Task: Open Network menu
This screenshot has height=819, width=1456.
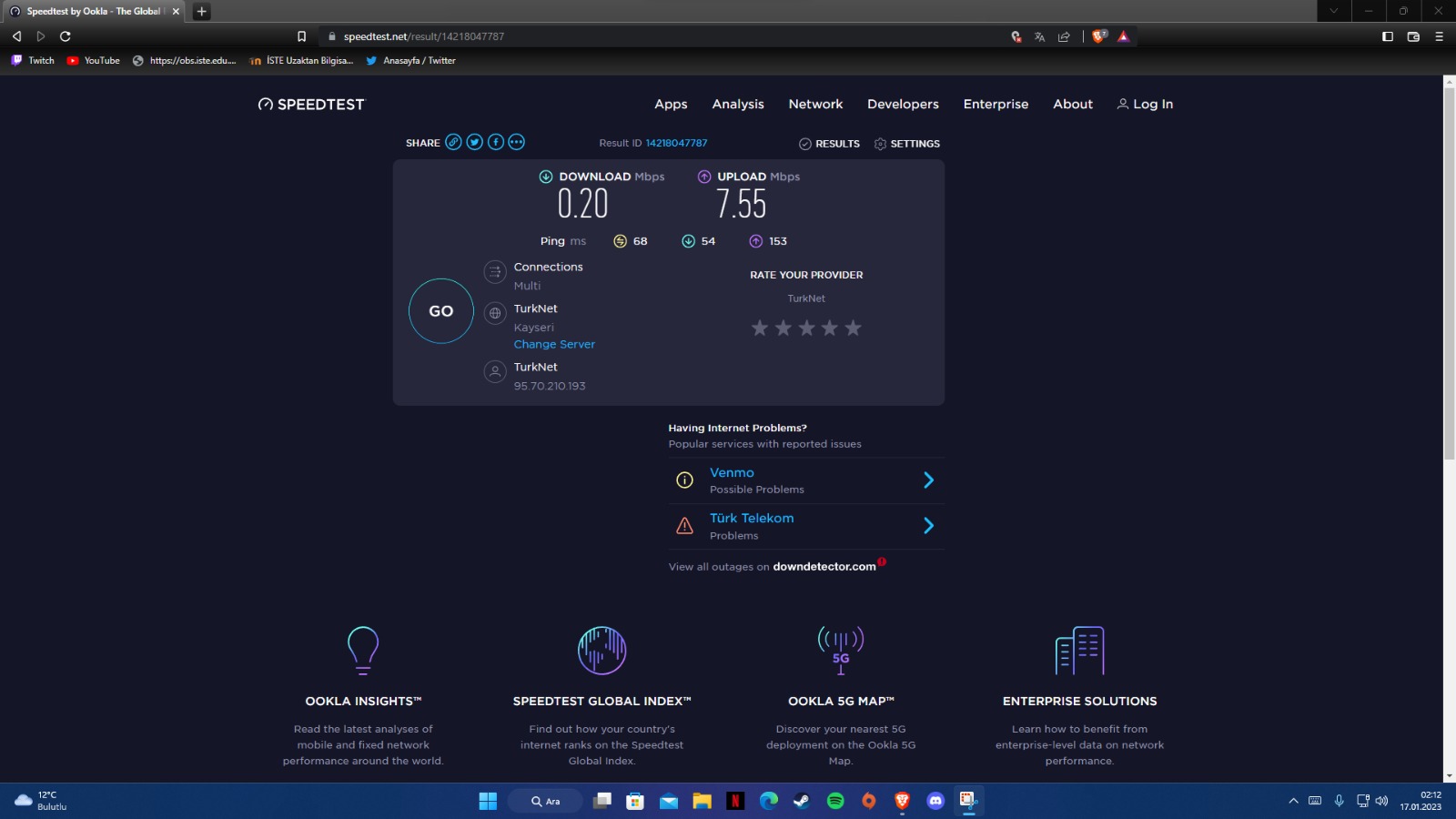Action: [x=815, y=105]
